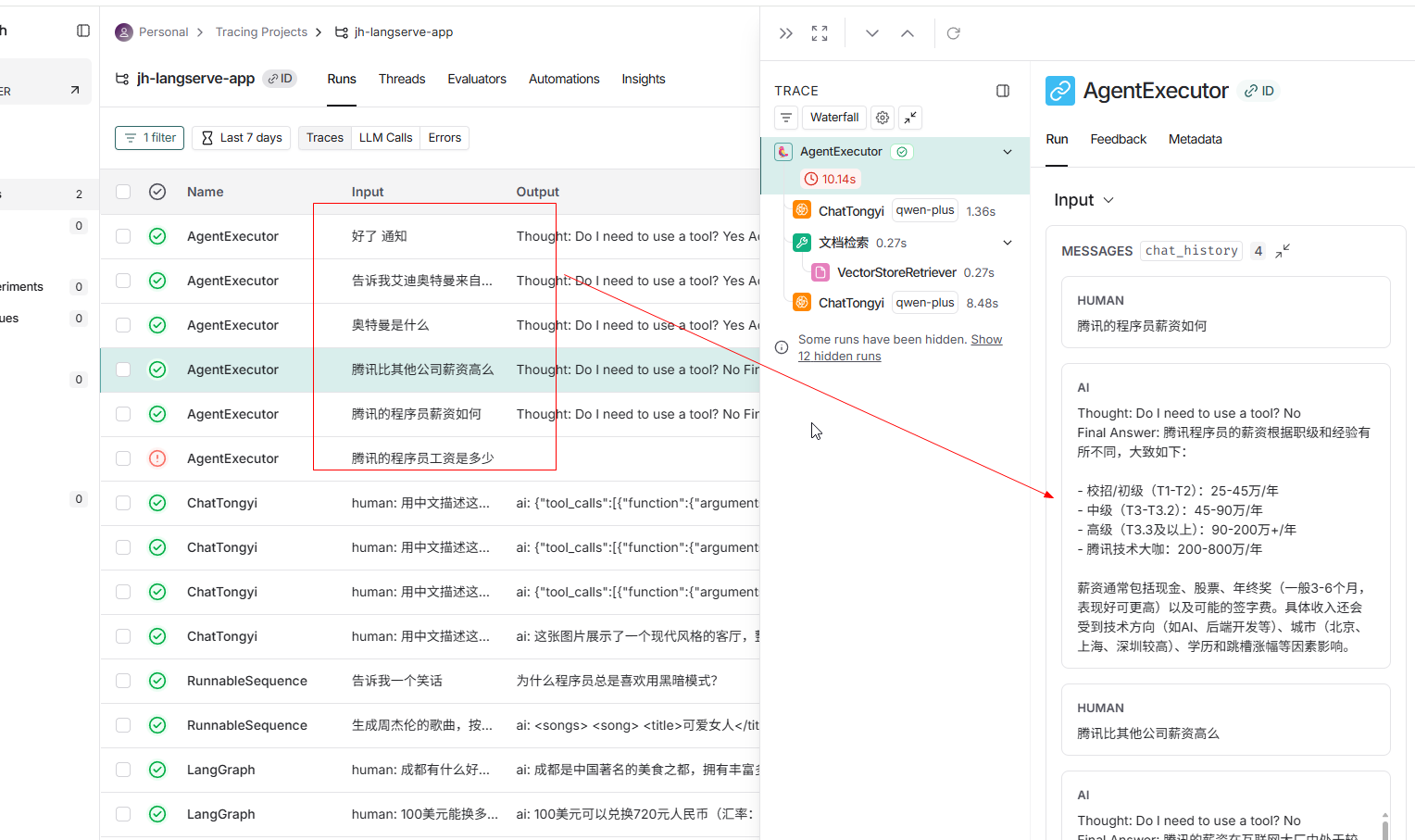Click the select-all status circle in table header
This screenshot has height=840, width=1415.
157,192
